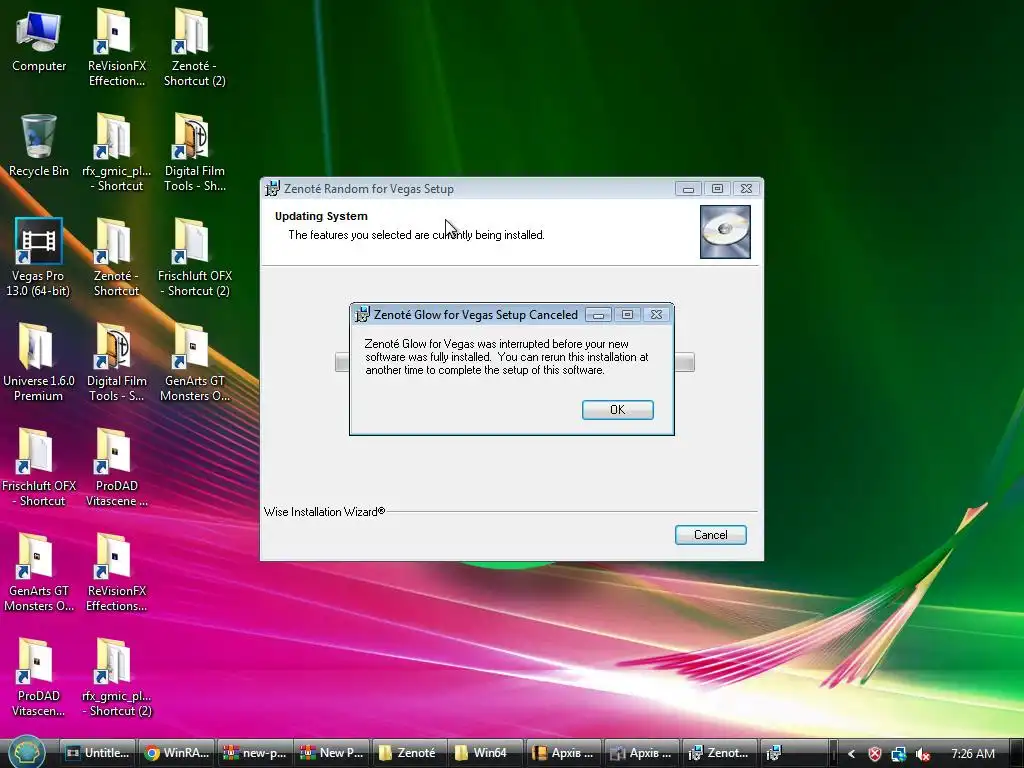Select the Frischluft OFX - Shortcut (2) icon
This screenshot has width=1024, height=768.
(195, 257)
